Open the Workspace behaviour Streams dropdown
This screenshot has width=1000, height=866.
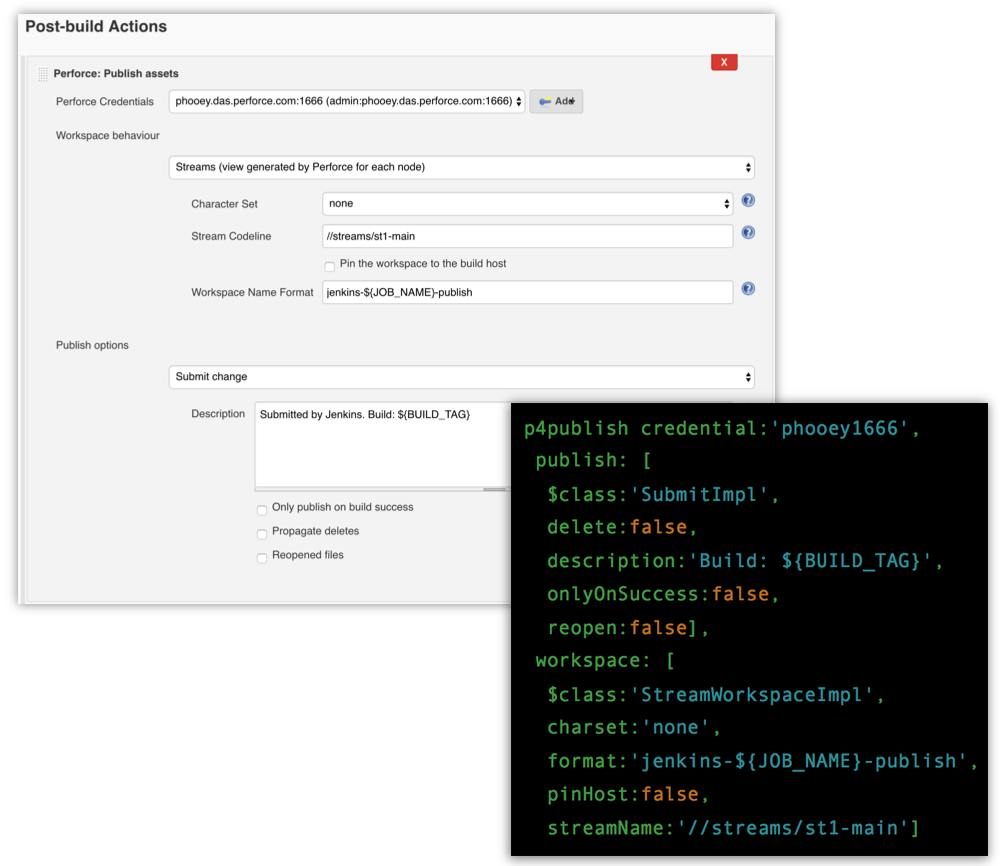[462, 167]
